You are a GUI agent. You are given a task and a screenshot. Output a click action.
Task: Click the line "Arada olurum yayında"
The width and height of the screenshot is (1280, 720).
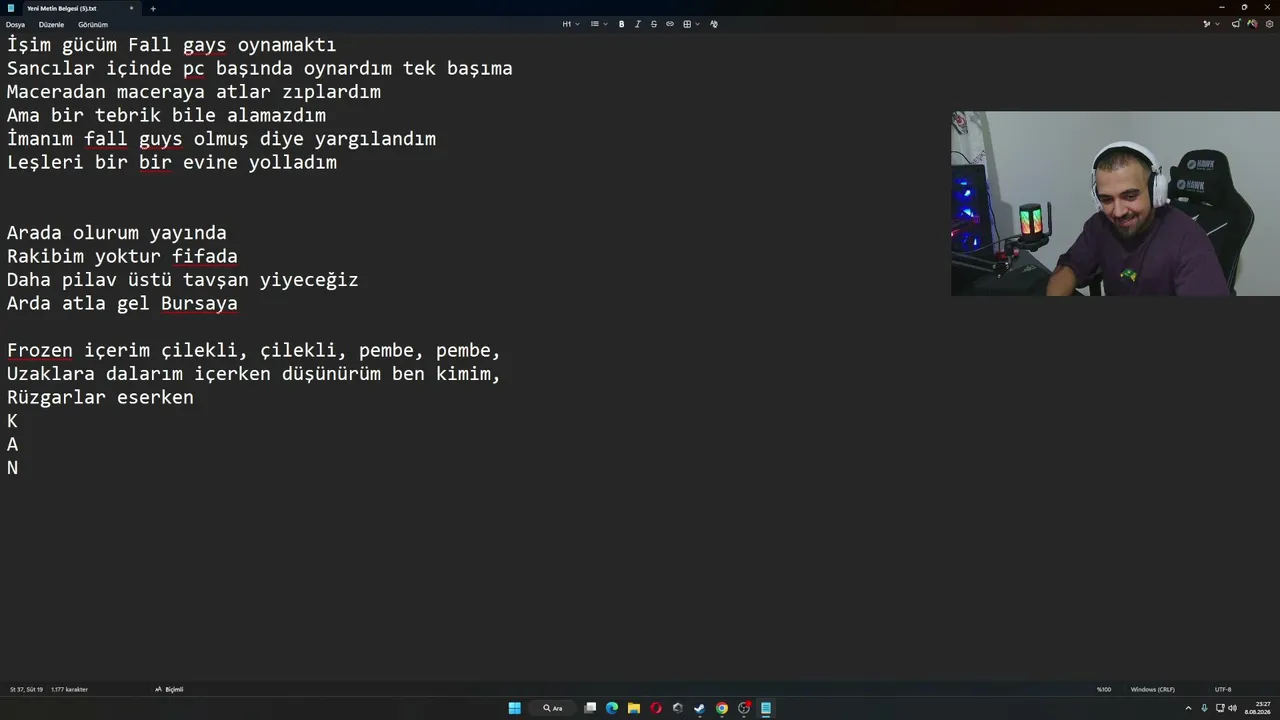[x=117, y=233]
